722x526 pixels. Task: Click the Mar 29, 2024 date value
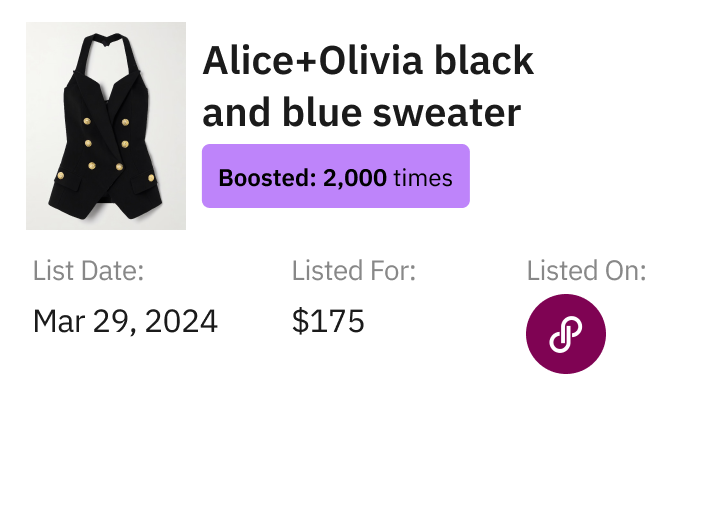125,321
